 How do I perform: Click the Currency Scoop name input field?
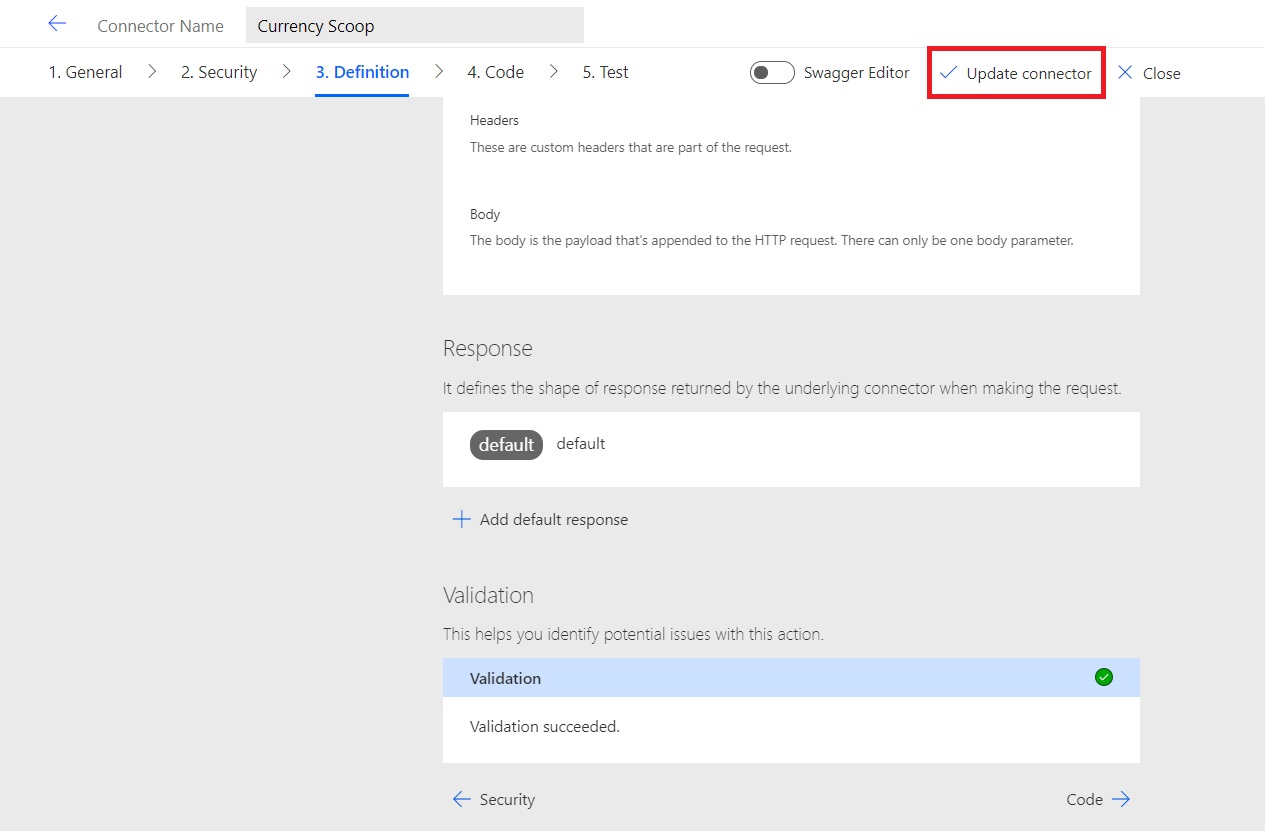[x=414, y=24]
